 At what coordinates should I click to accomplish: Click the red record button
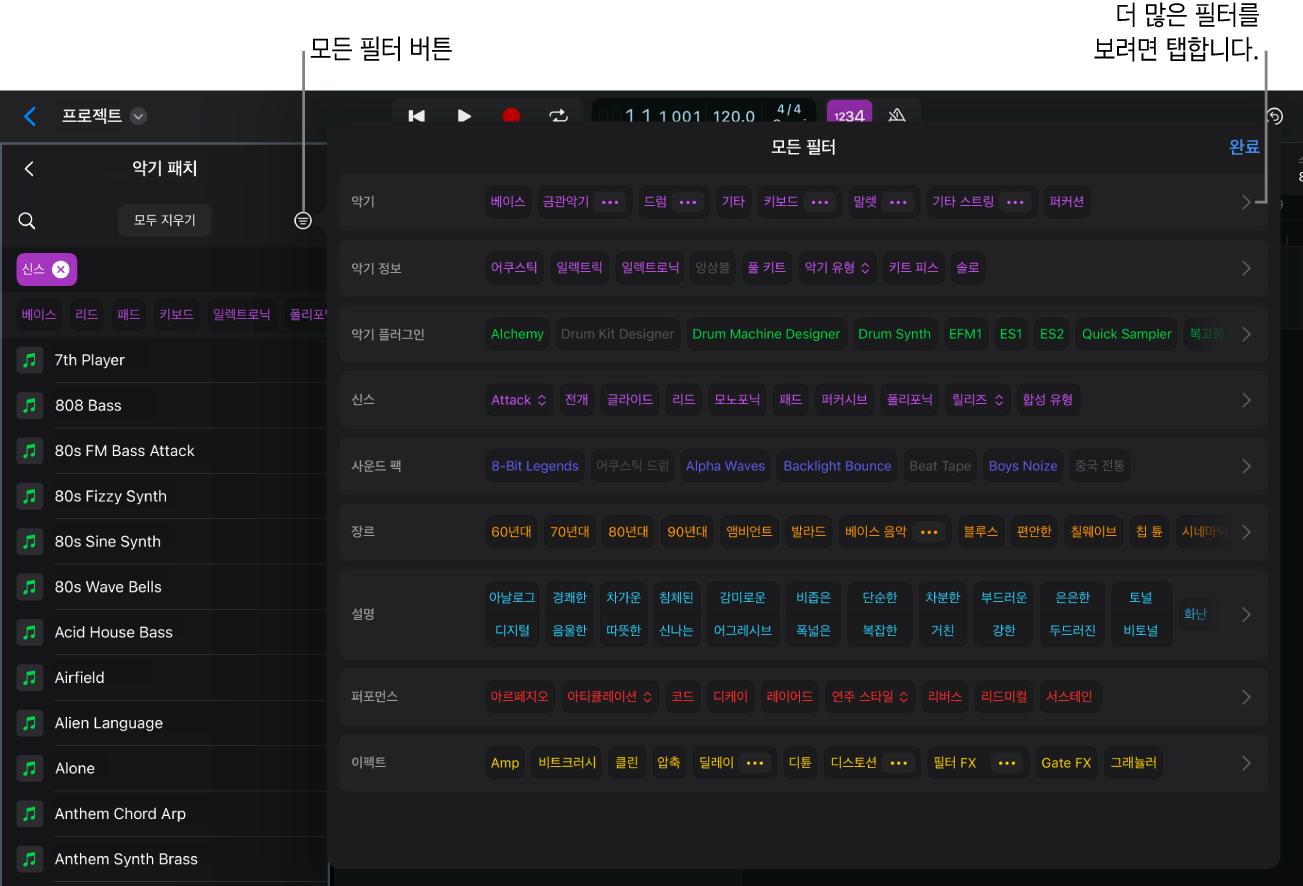(x=511, y=116)
